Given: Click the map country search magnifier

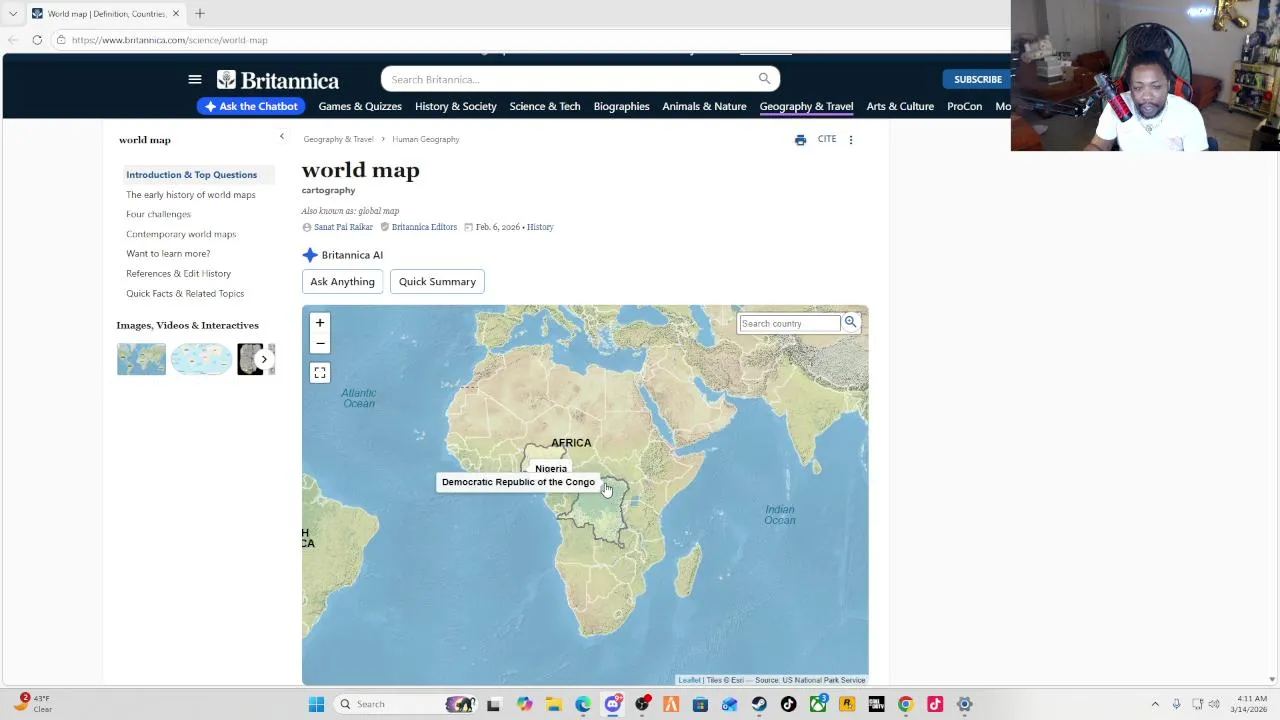Looking at the screenshot, I should 850,322.
